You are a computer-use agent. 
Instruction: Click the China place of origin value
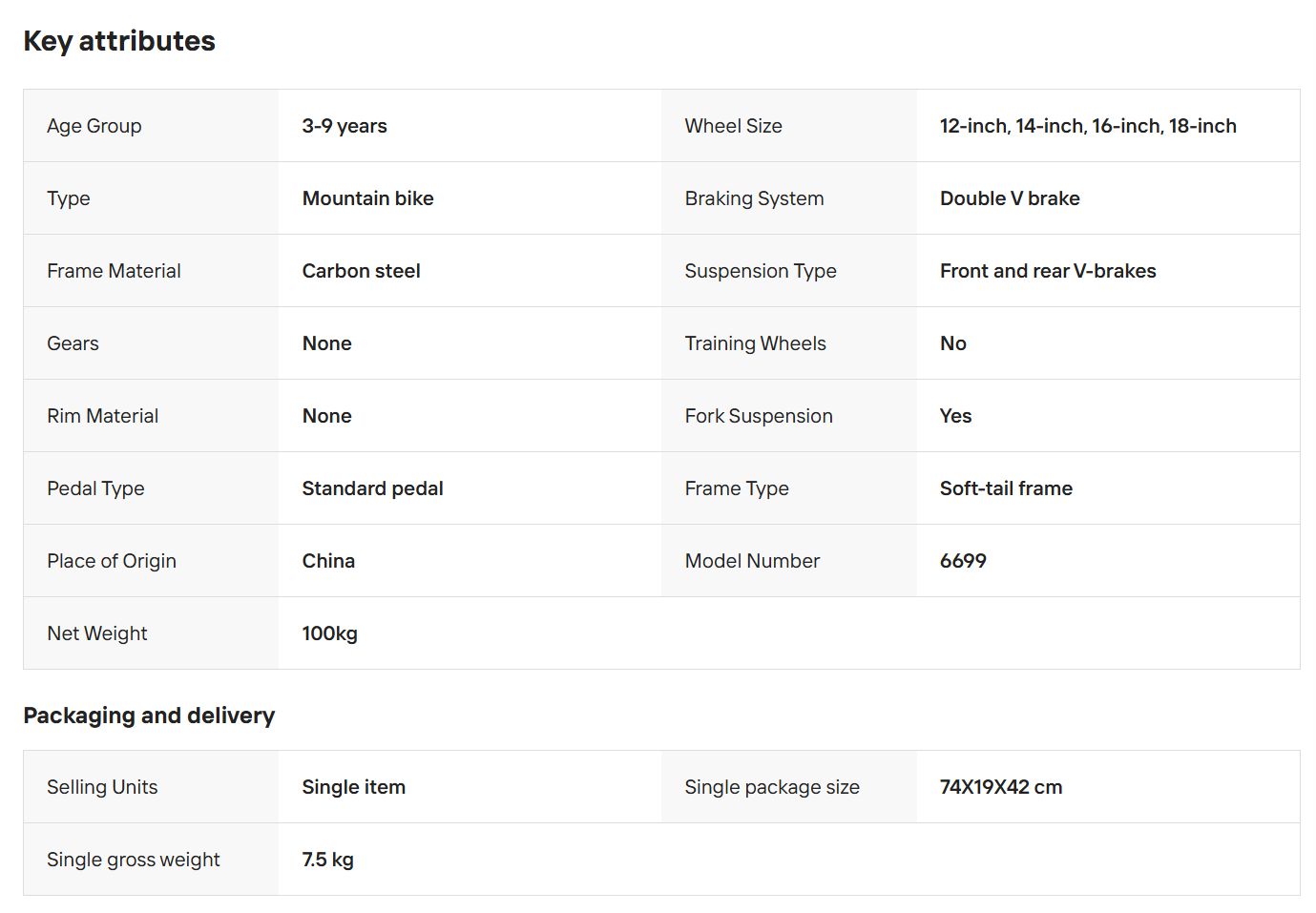click(328, 561)
